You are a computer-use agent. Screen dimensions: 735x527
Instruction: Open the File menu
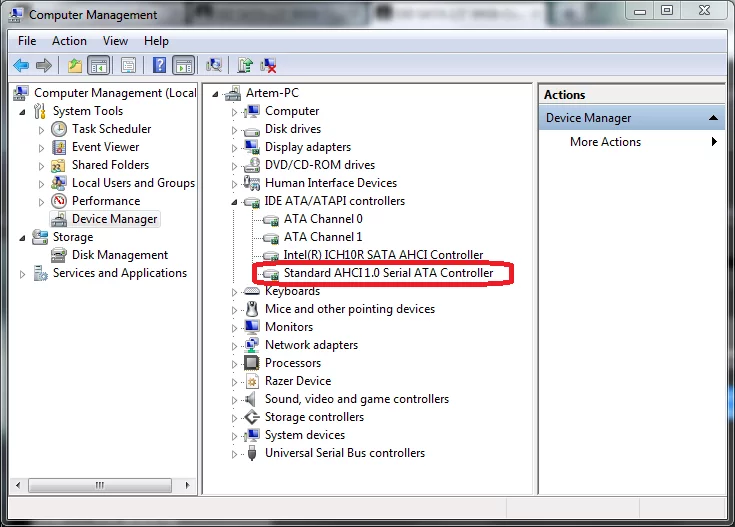tap(27, 41)
